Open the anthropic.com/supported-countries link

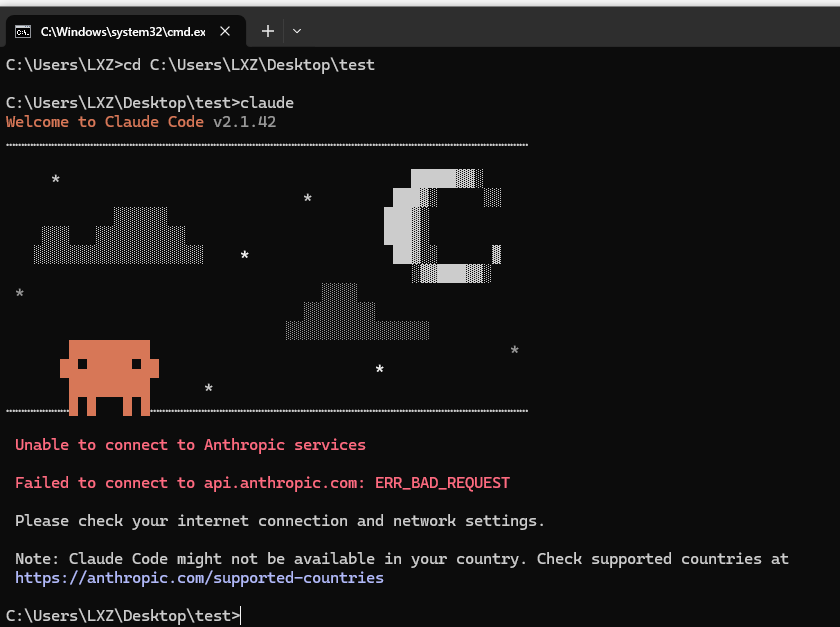coord(199,578)
